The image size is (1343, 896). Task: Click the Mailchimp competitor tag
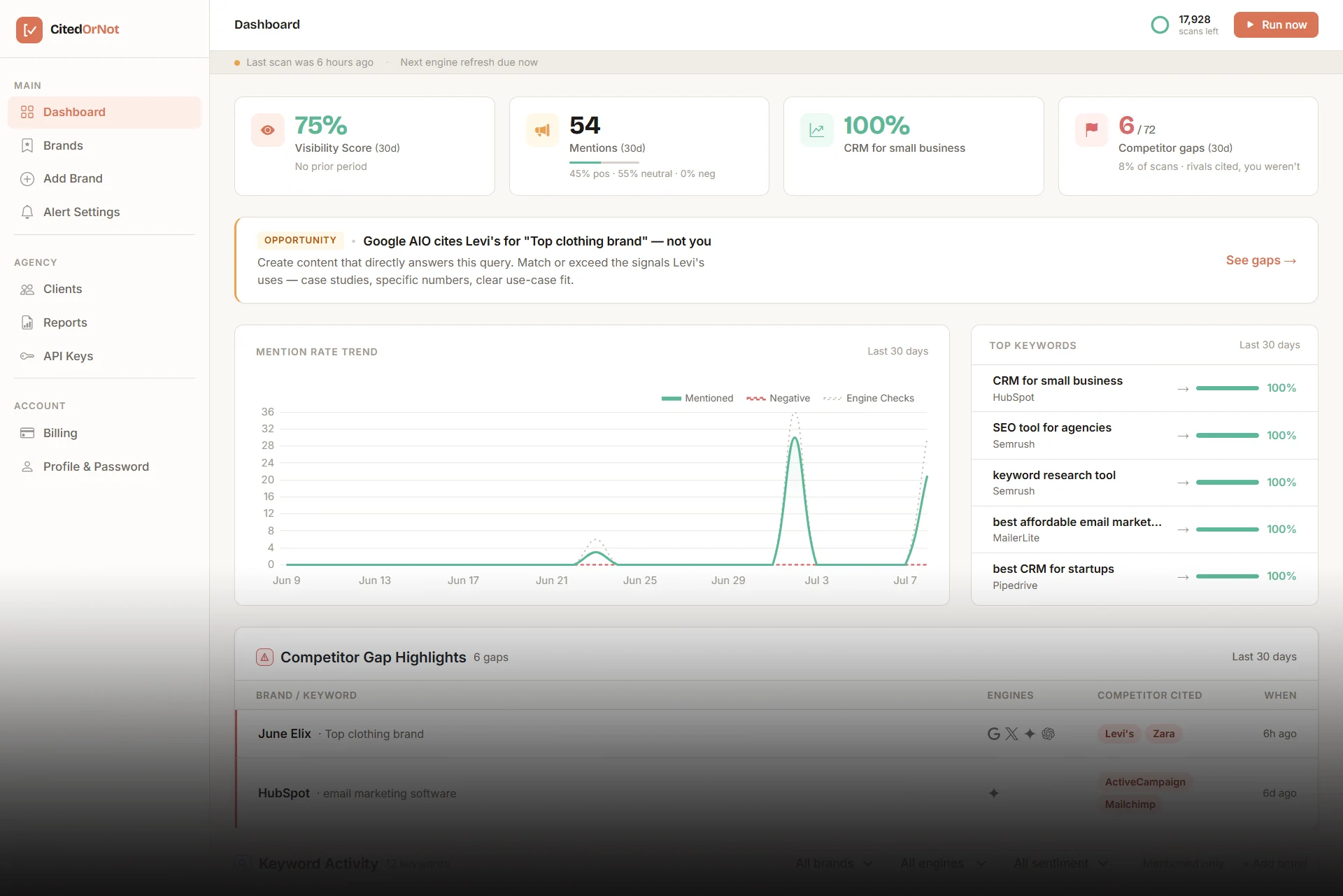click(x=1130, y=804)
